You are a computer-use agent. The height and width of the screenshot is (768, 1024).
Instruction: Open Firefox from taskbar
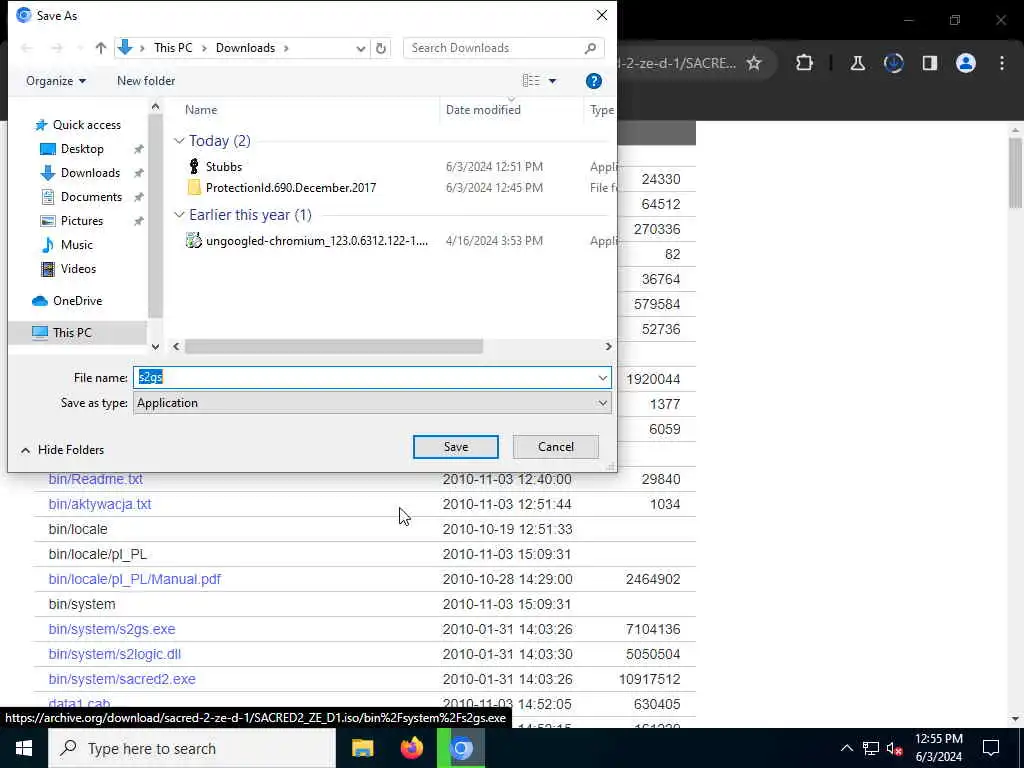[x=411, y=748]
